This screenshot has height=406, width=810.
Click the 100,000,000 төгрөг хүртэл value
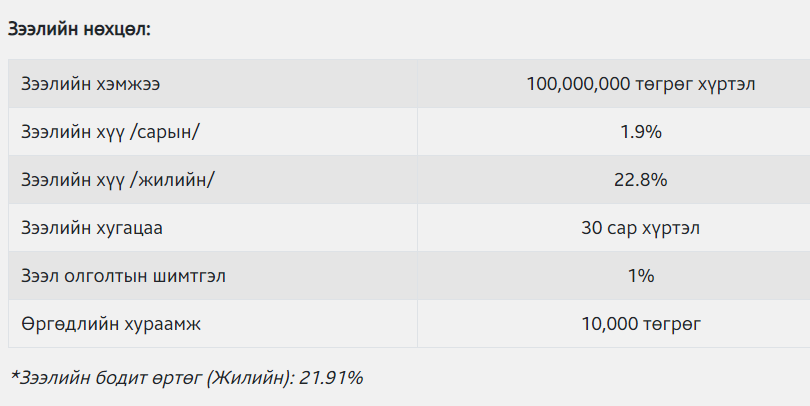click(x=641, y=84)
